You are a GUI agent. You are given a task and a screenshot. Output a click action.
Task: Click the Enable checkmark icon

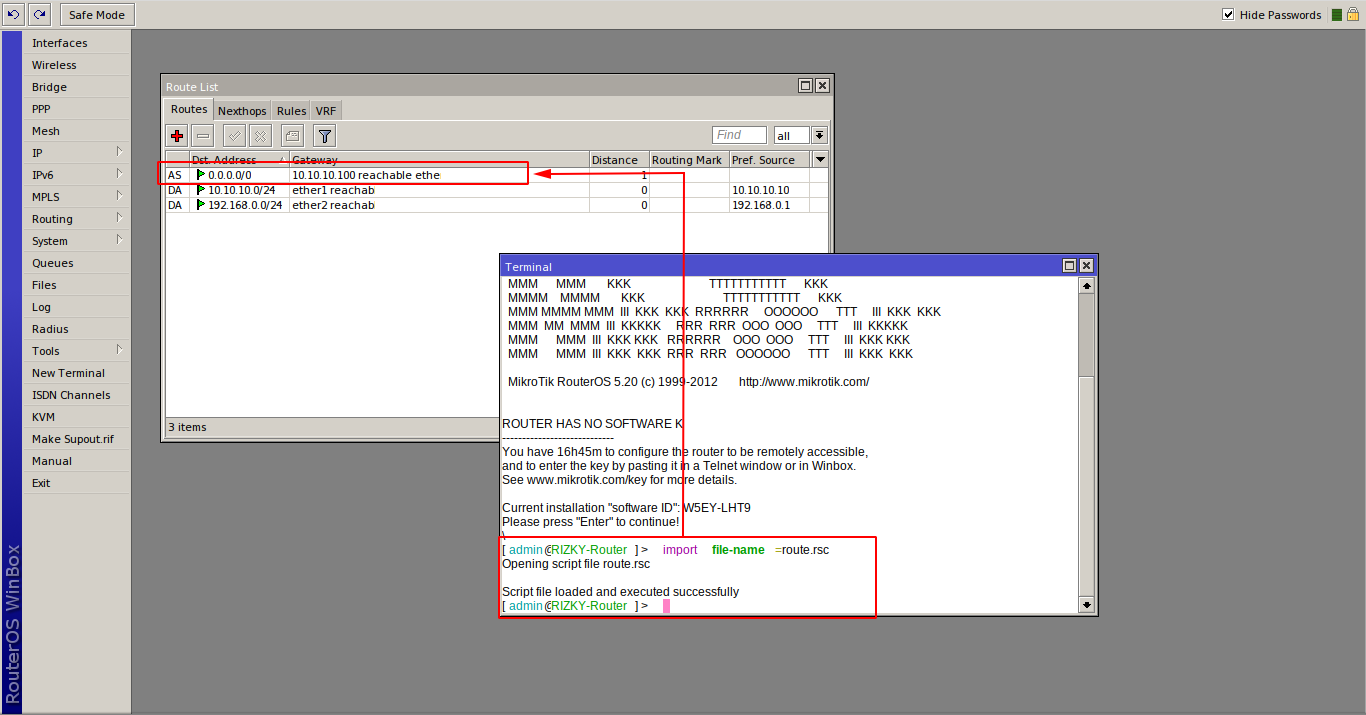(234, 136)
